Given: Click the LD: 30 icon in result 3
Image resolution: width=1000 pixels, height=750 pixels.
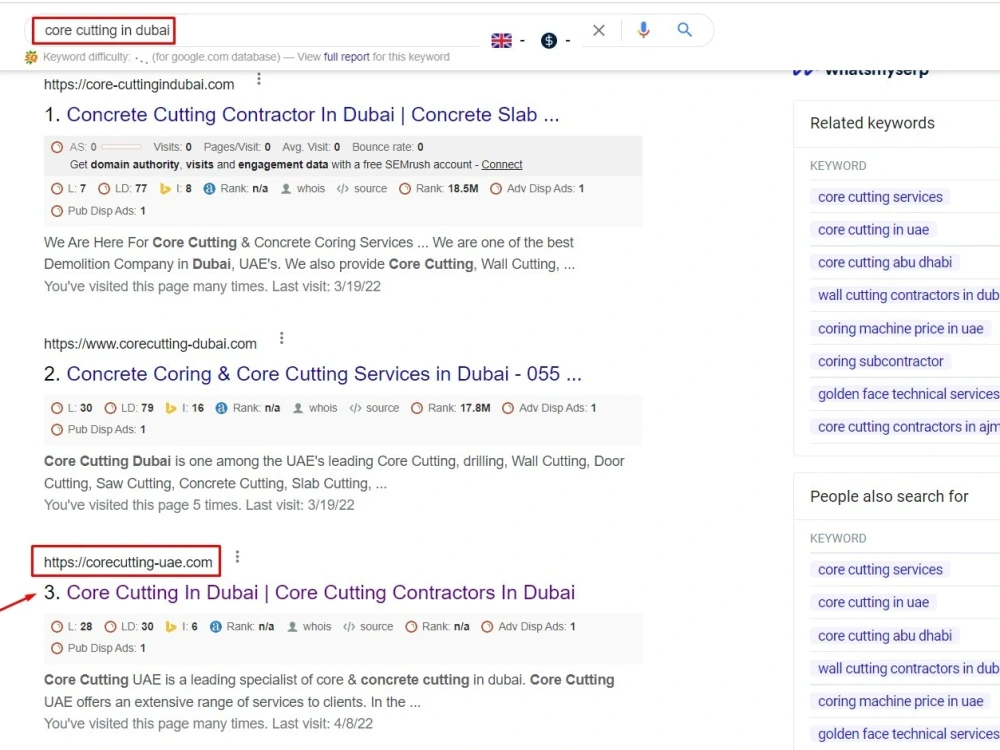Looking at the screenshot, I should point(110,627).
